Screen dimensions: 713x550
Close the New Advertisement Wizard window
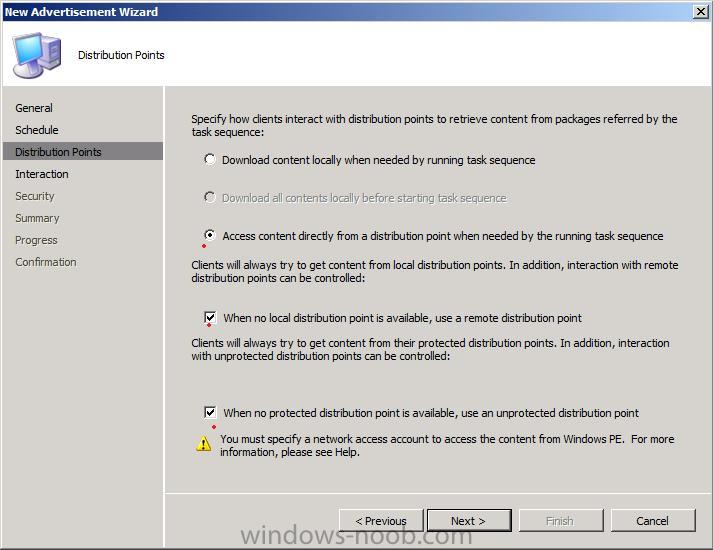coord(700,11)
